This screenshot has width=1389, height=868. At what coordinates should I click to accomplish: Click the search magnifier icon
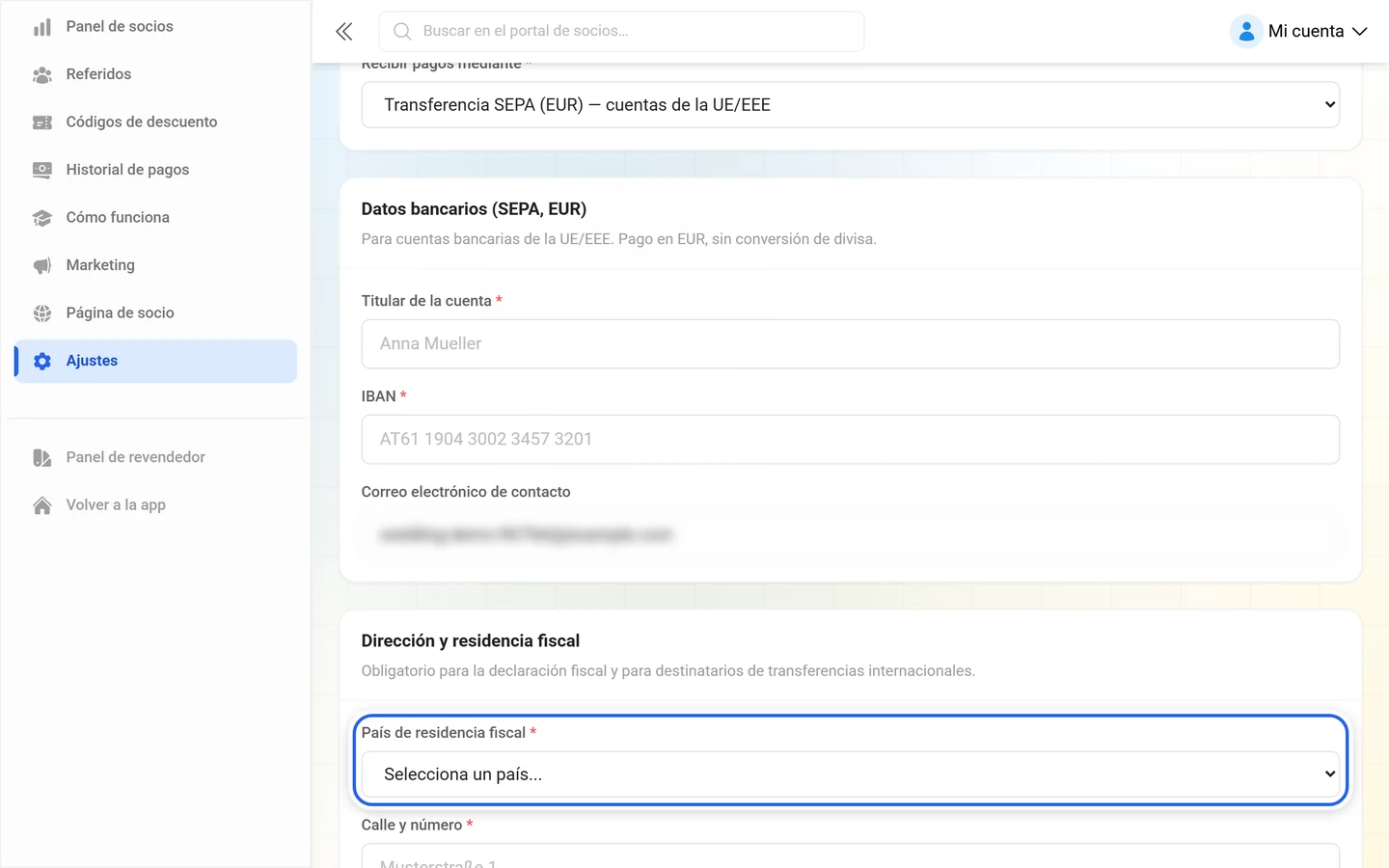click(x=402, y=32)
